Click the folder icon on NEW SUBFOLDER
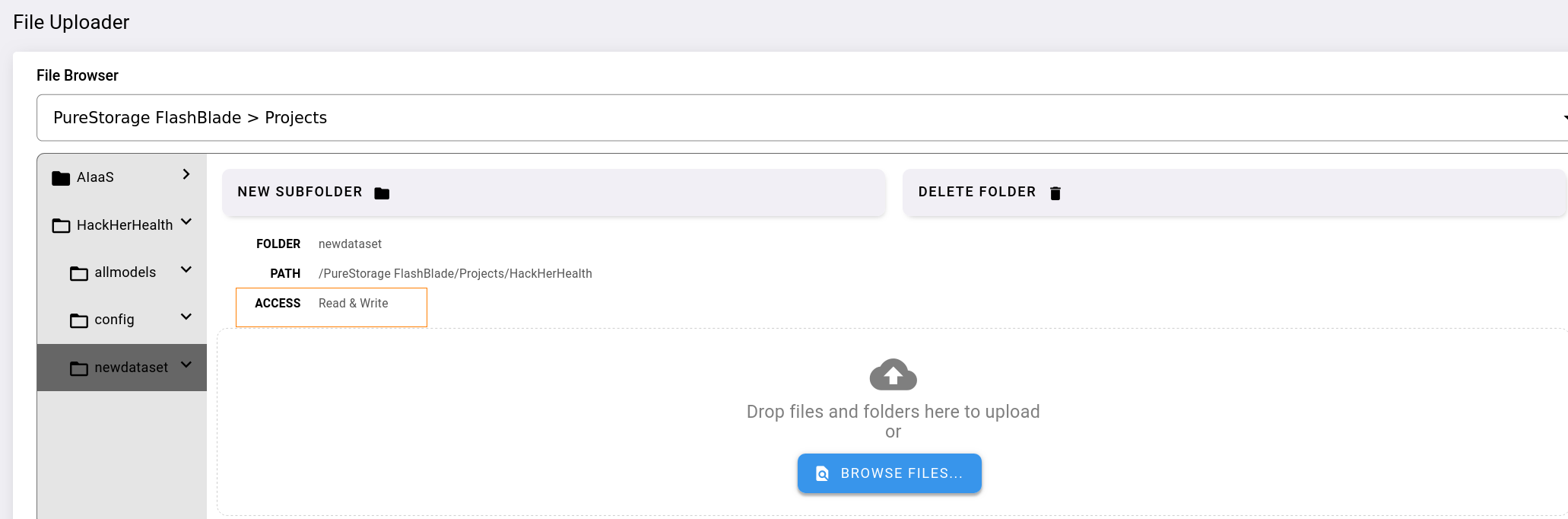Screen dimensions: 1568x519 [x=382, y=193]
